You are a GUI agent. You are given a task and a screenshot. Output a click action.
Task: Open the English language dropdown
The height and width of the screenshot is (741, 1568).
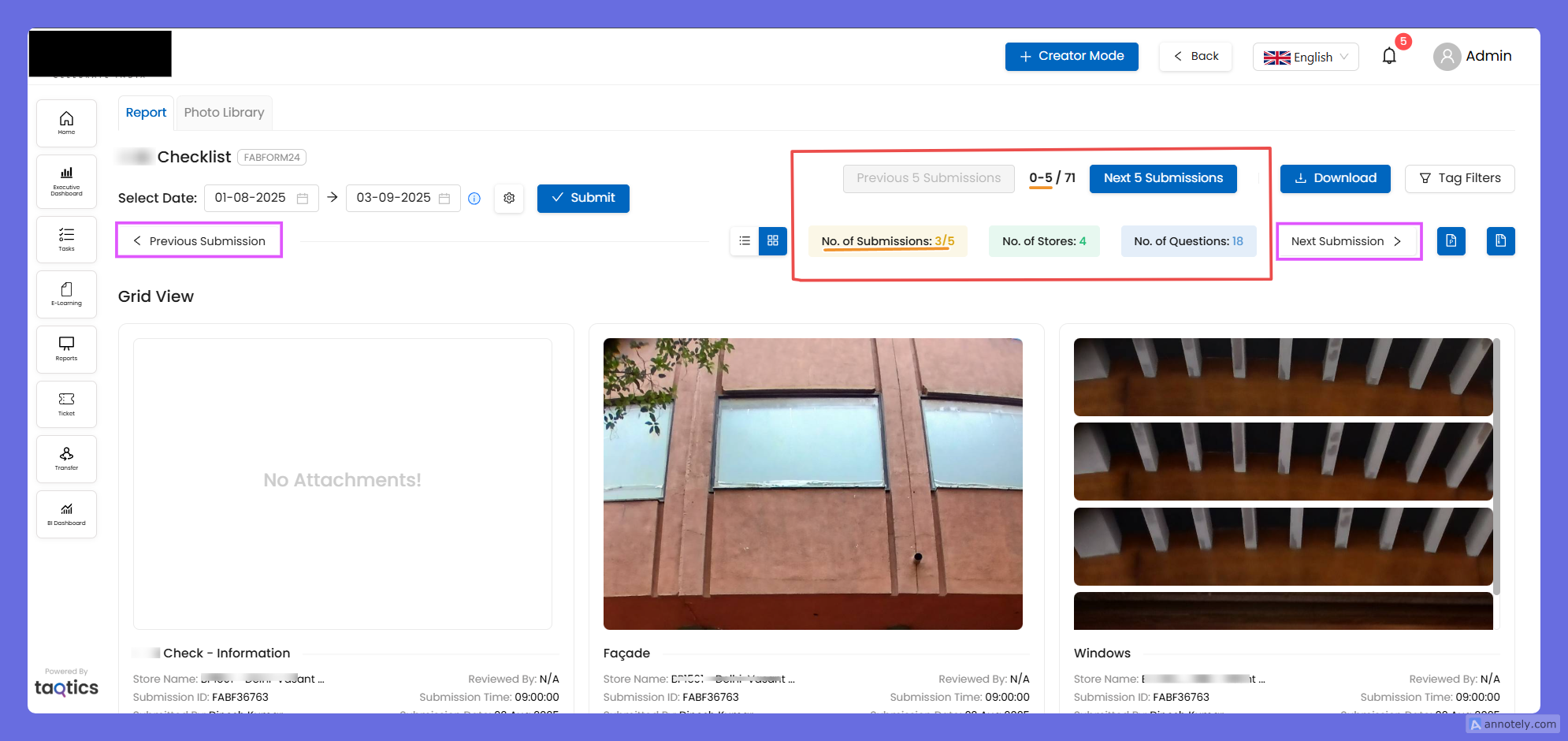(x=1305, y=57)
